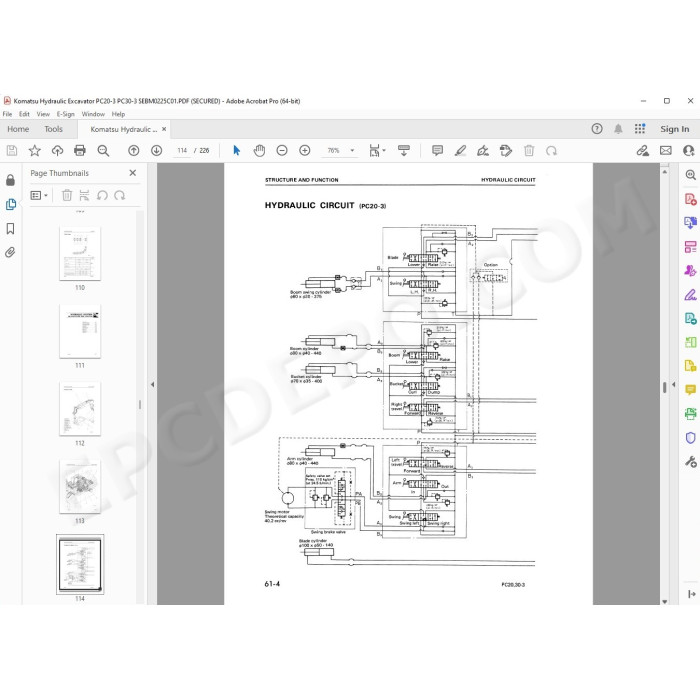Open Protect shield tool in right pane
The image size is (700, 700).
click(690, 438)
